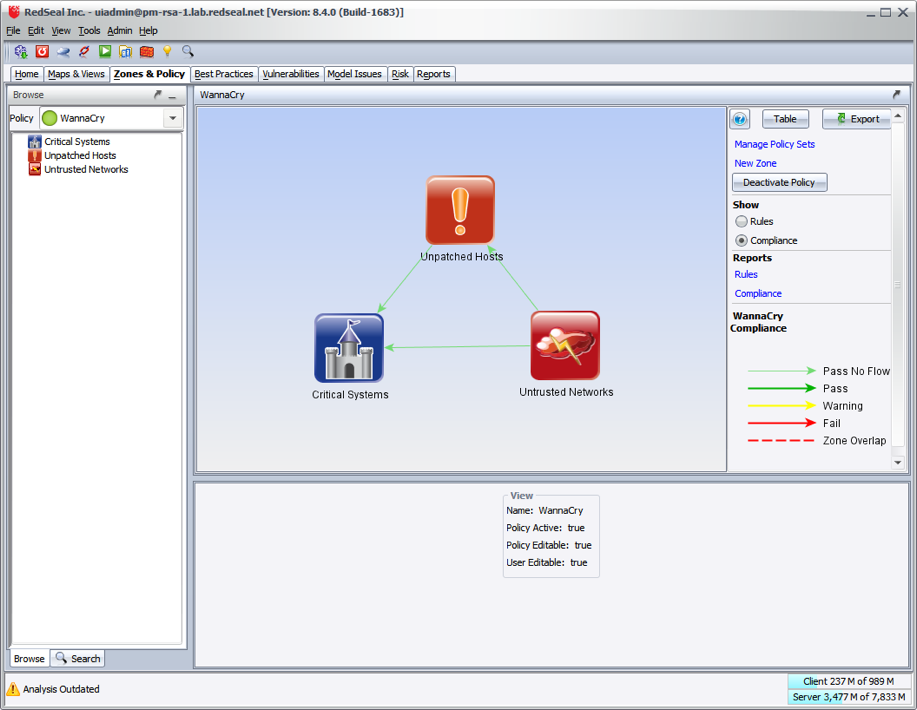The width and height of the screenshot is (917, 710).
Task: Click the red brick firewall toolbar icon
Action: click(x=147, y=51)
